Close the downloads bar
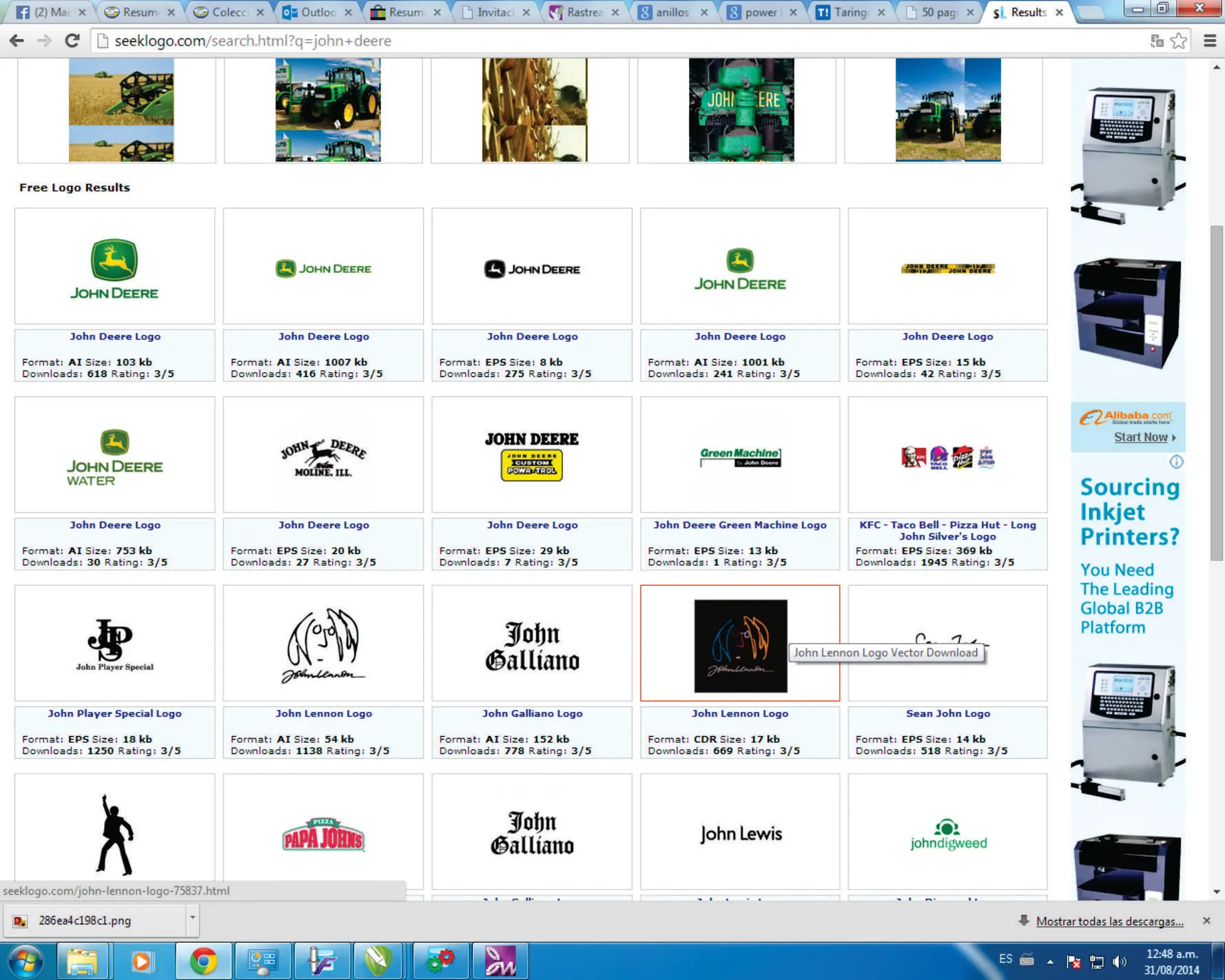This screenshot has width=1225, height=980. pos(1206,921)
